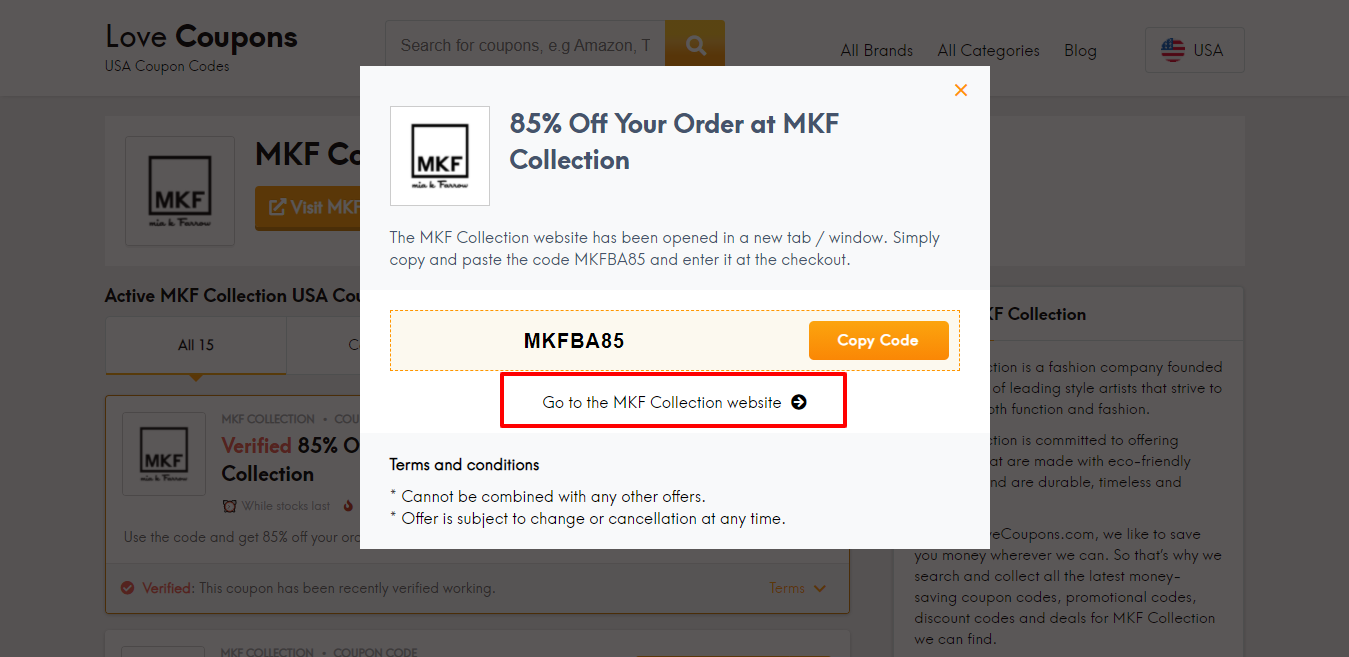Click the flame icon next to While stocks last
The image size is (1349, 657).
pyautogui.click(x=349, y=506)
